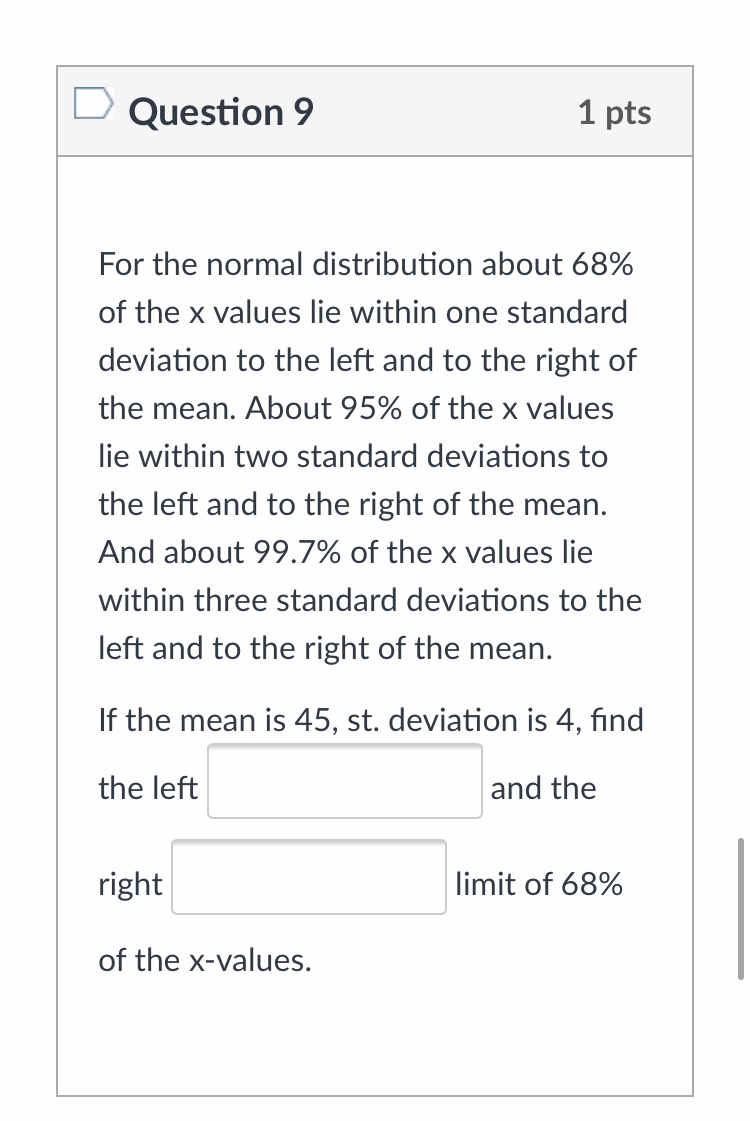Click the "If the mean is 45" line

pos(214,719)
